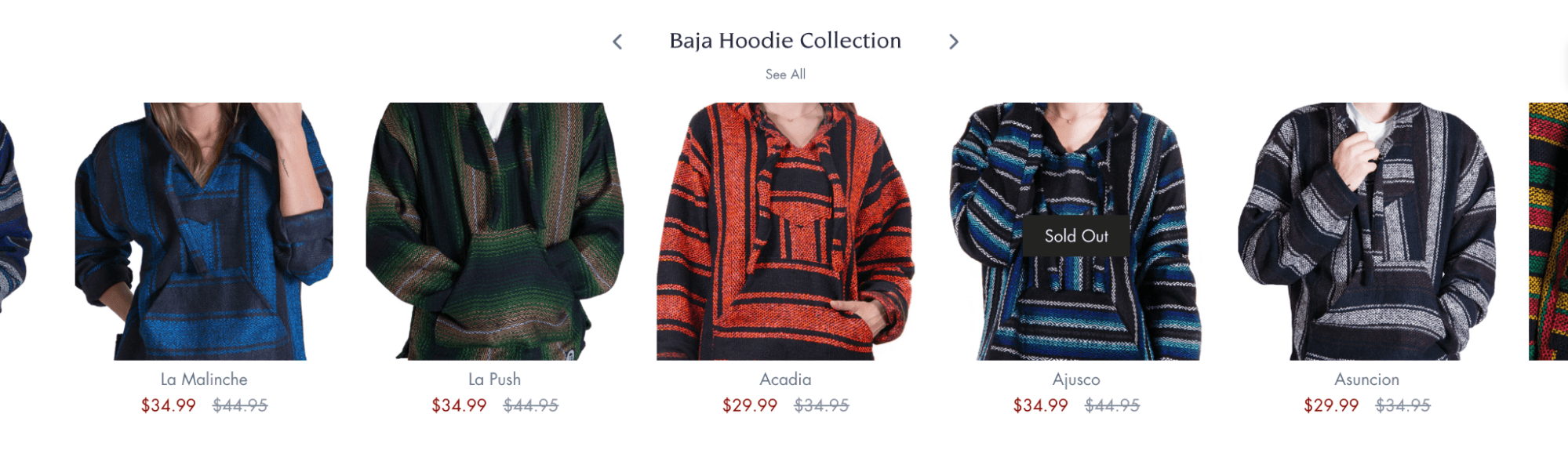This screenshot has height=454, width=1568.
Task: Click La Push's $34.99 sale price
Action: [459, 405]
